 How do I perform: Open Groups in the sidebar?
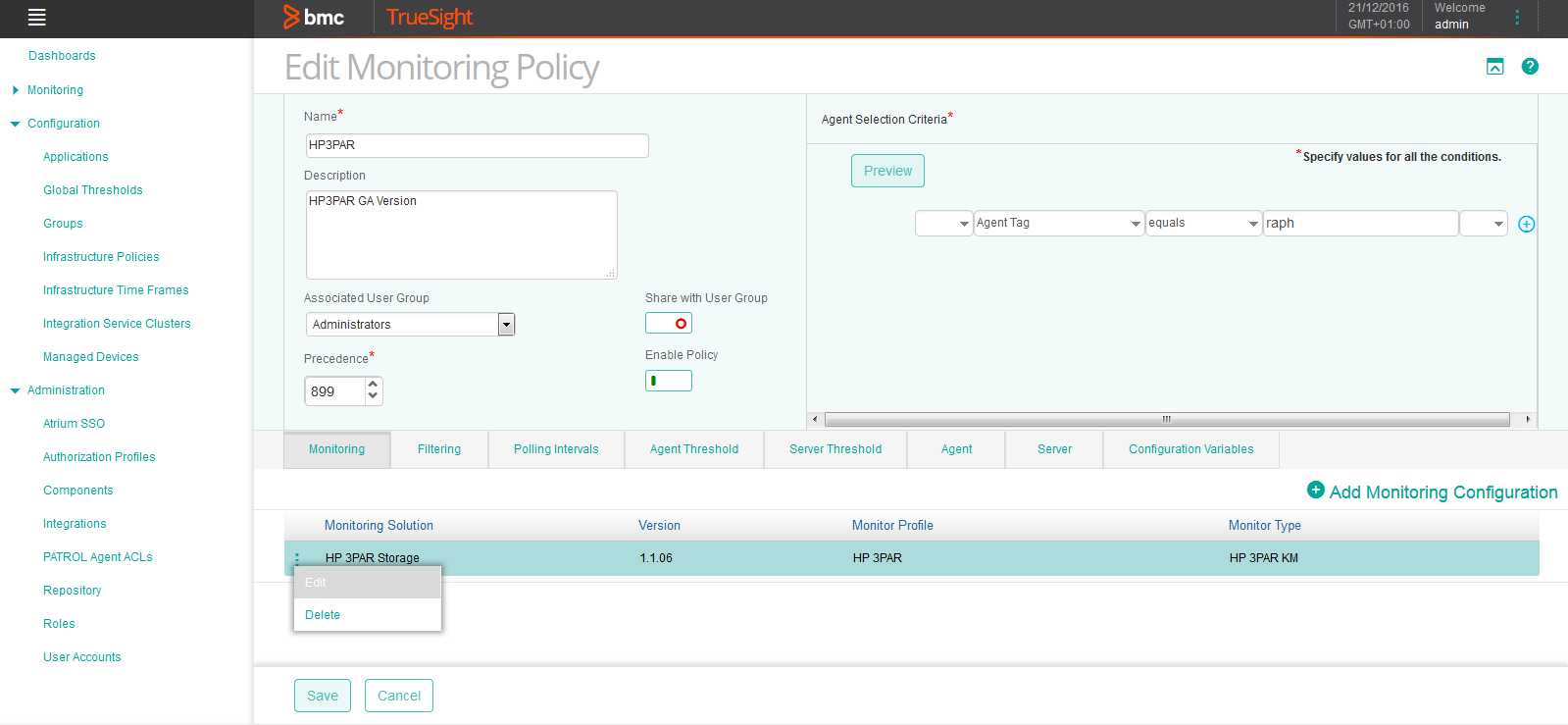click(63, 224)
